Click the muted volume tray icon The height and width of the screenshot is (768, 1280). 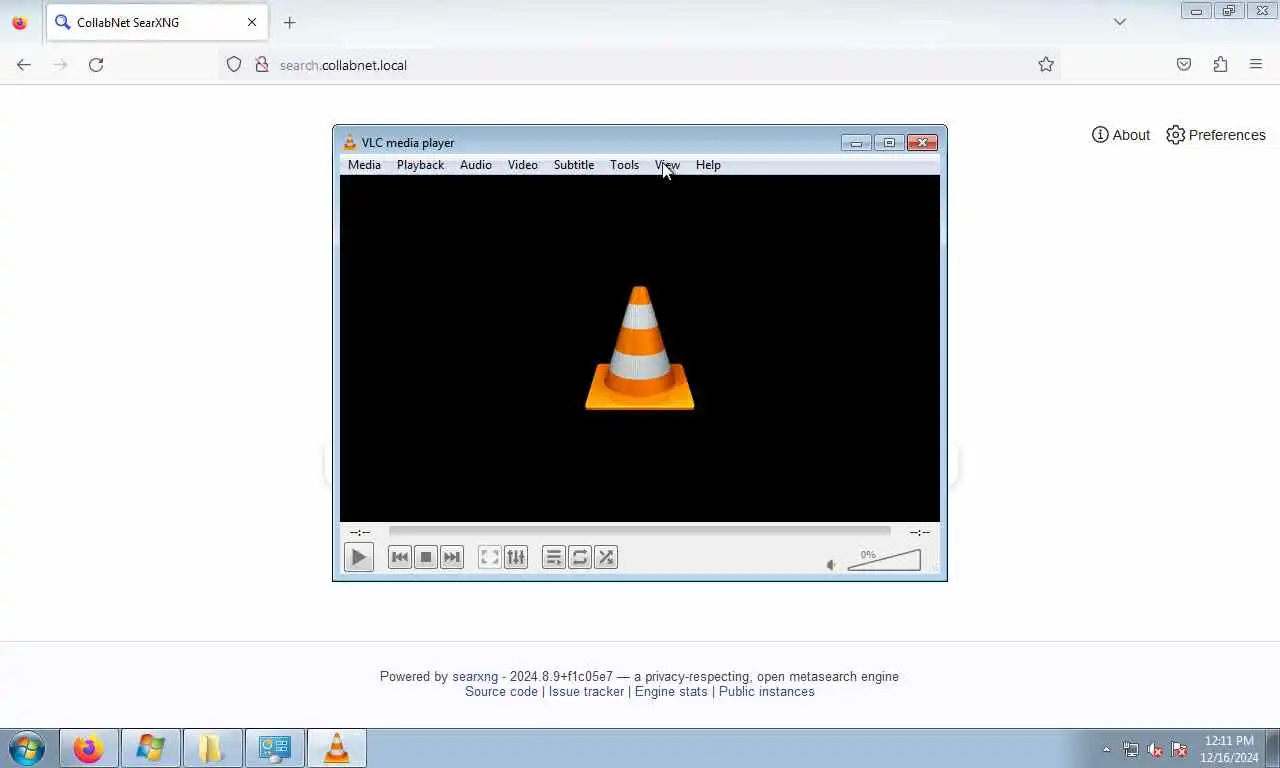pyautogui.click(x=1155, y=749)
